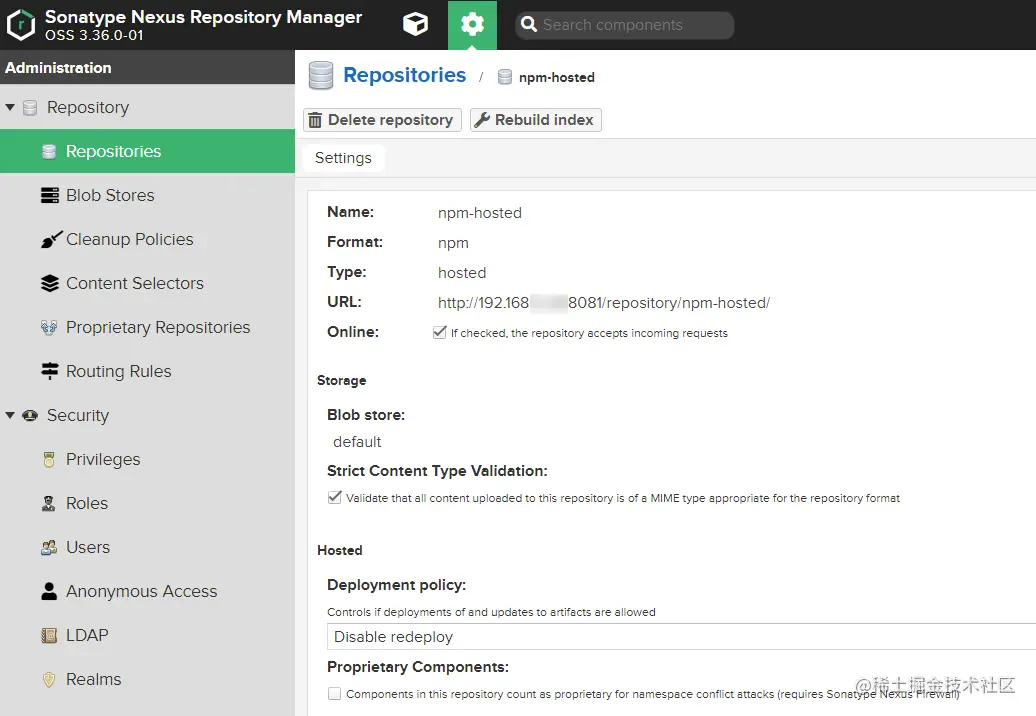Screen dimensions: 1036x716
Task: Click the Delete repository button
Action: pos(382,120)
